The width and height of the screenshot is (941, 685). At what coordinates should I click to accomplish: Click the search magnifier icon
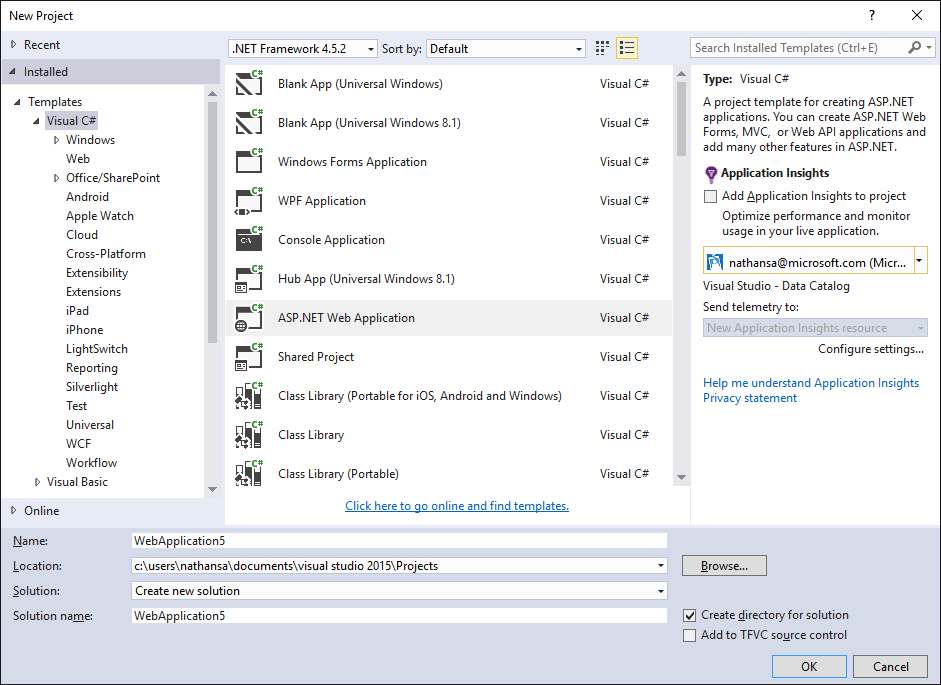tap(915, 47)
